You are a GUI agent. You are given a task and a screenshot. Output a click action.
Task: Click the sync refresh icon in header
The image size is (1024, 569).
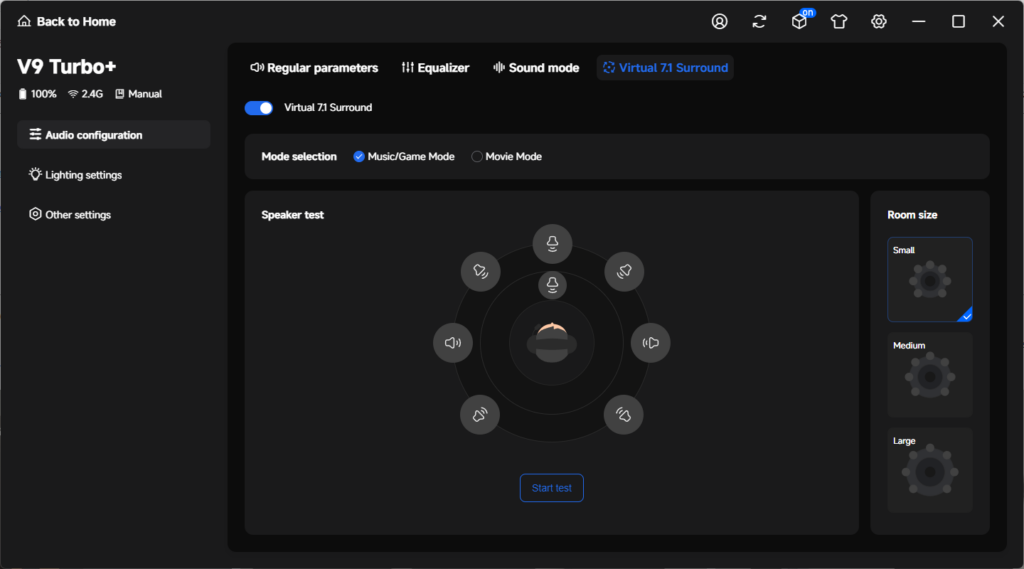759,22
